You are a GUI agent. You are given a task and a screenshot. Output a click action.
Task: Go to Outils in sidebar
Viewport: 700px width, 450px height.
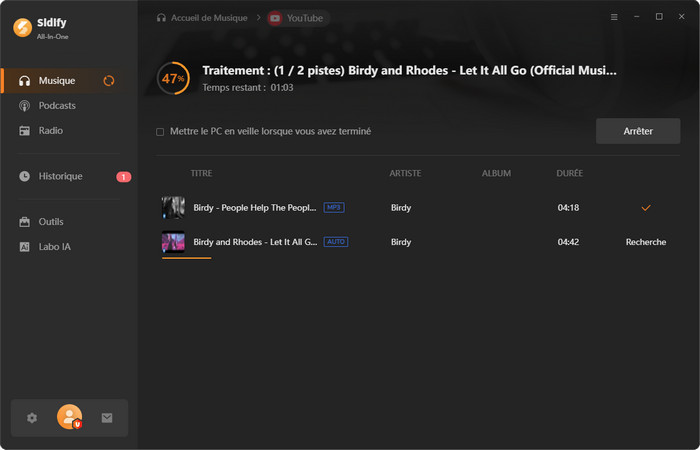click(x=51, y=222)
